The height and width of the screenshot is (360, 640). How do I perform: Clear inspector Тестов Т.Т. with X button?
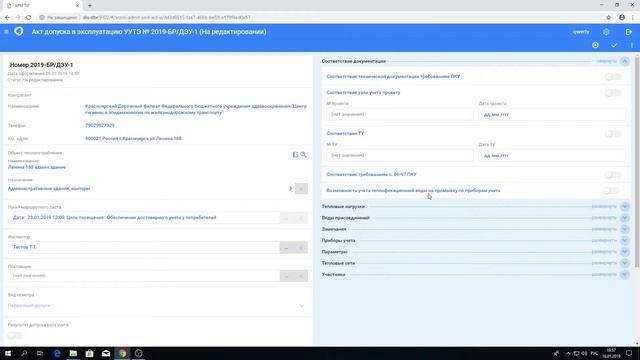[301, 248]
